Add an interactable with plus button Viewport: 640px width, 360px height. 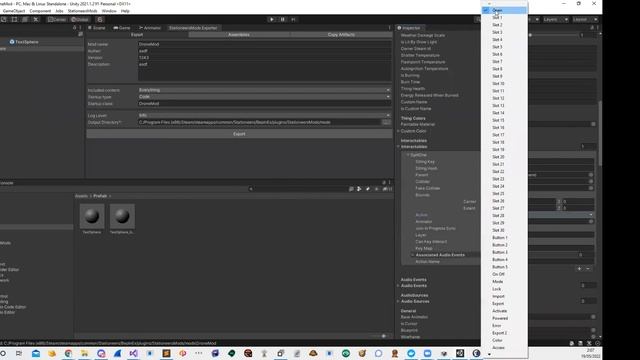[x=579, y=269]
